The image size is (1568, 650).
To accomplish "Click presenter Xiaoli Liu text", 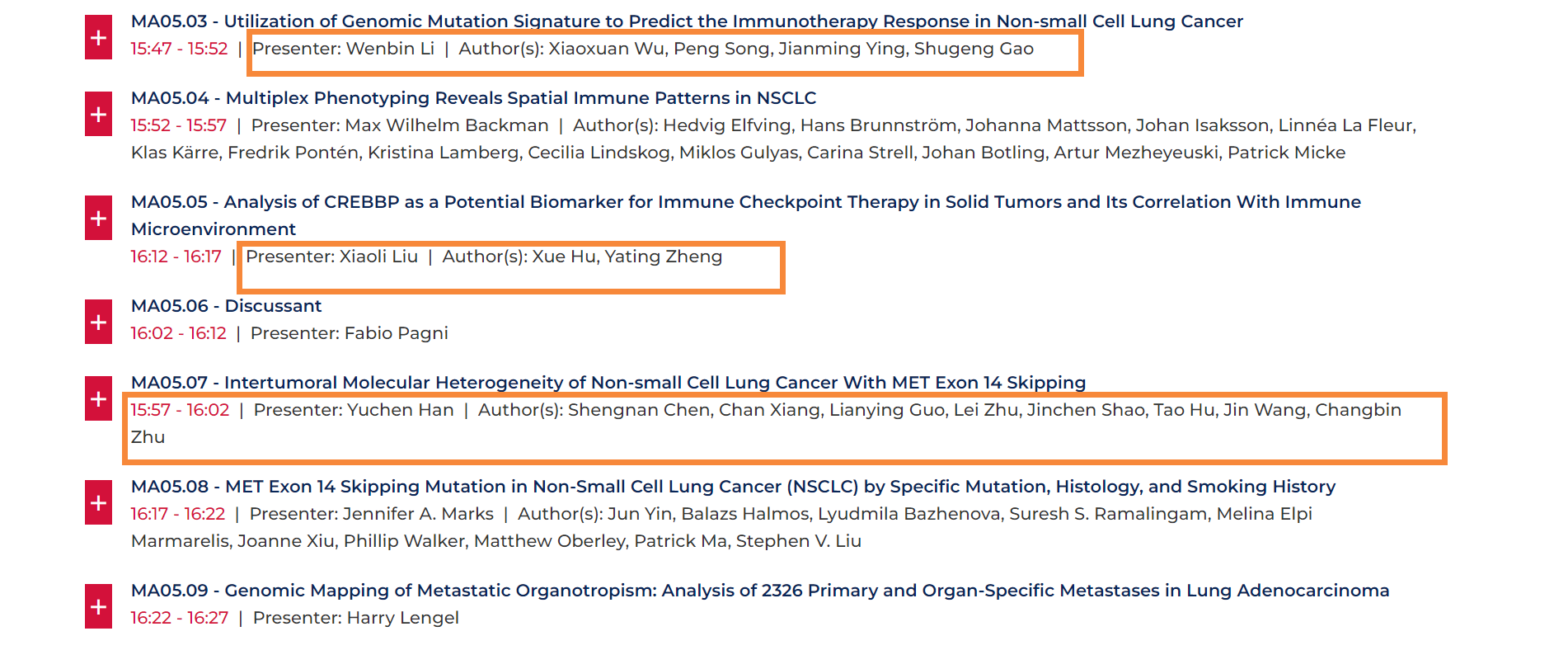I will (331, 257).
